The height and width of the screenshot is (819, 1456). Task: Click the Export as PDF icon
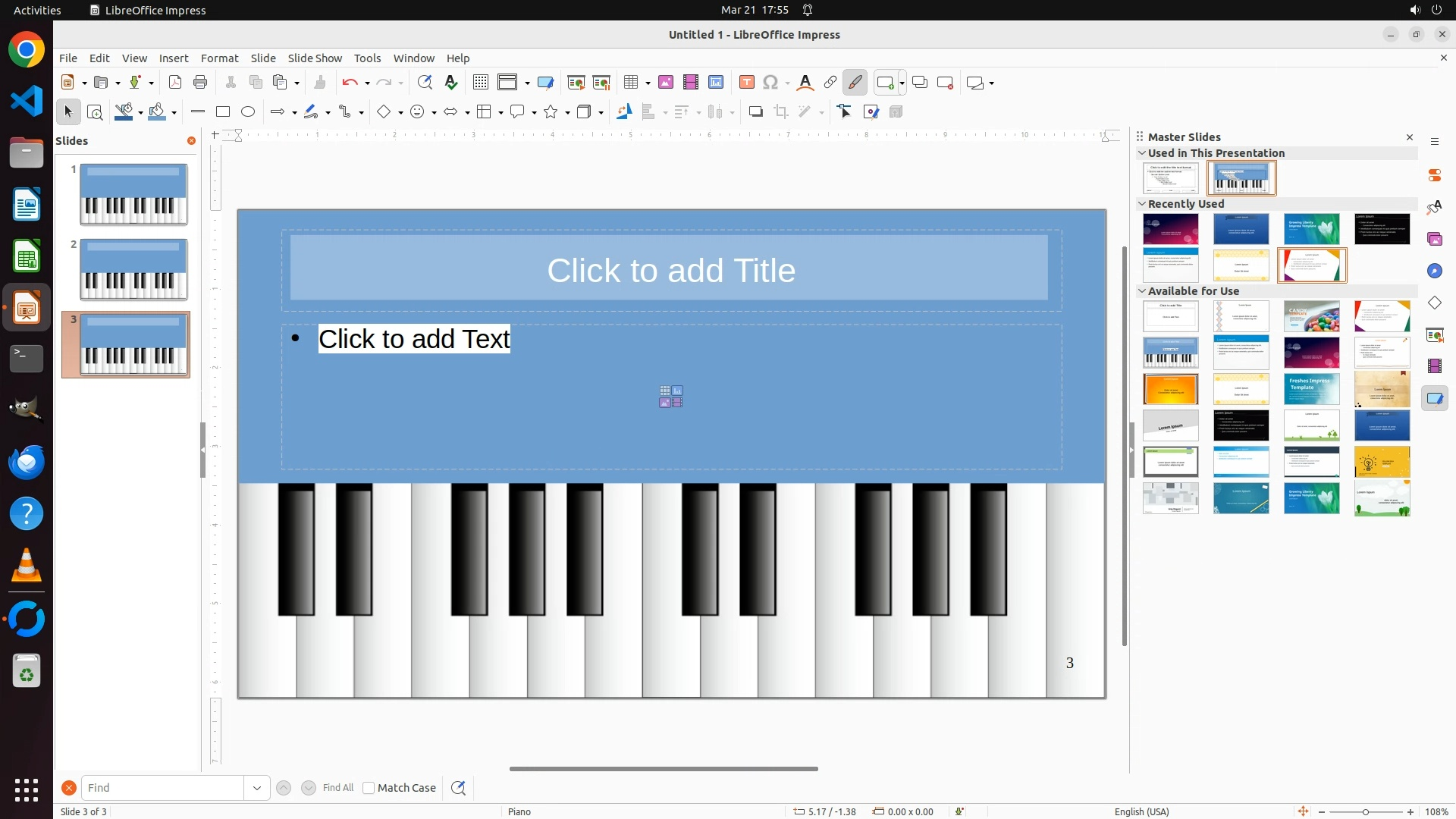[x=175, y=83]
